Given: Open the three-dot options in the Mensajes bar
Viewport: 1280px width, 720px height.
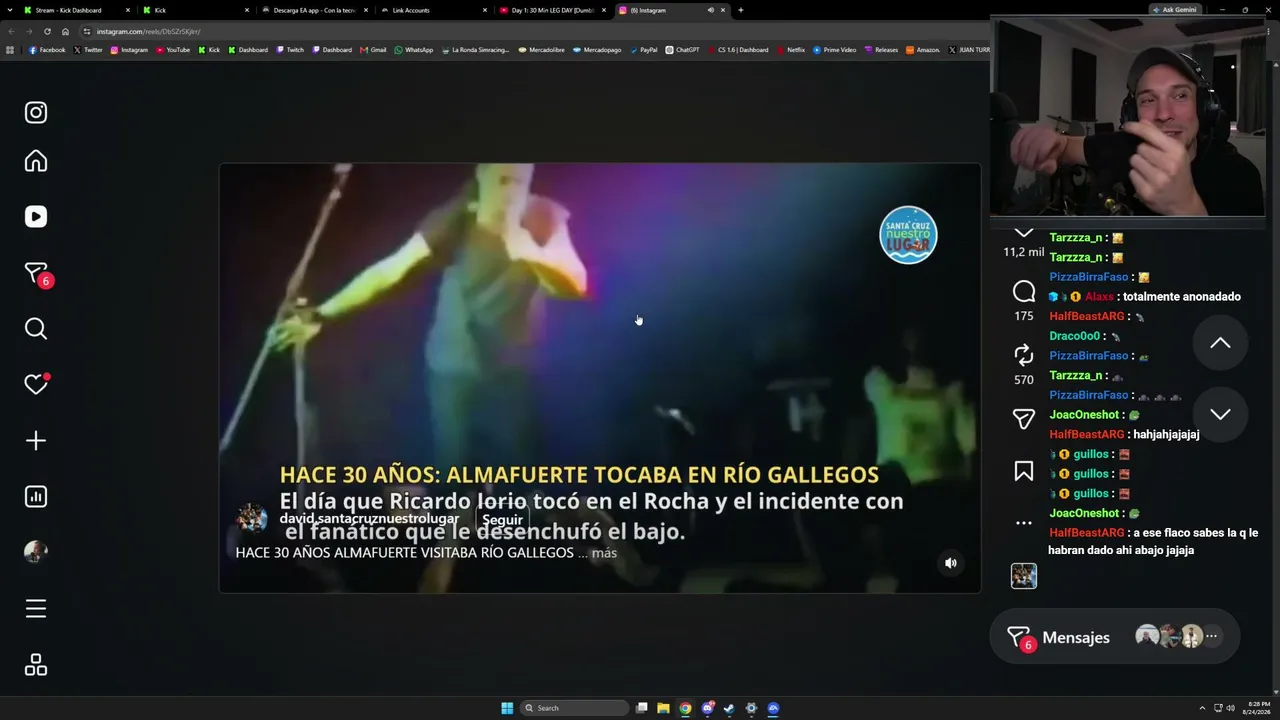Looking at the screenshot, I should click(1211, 636).
